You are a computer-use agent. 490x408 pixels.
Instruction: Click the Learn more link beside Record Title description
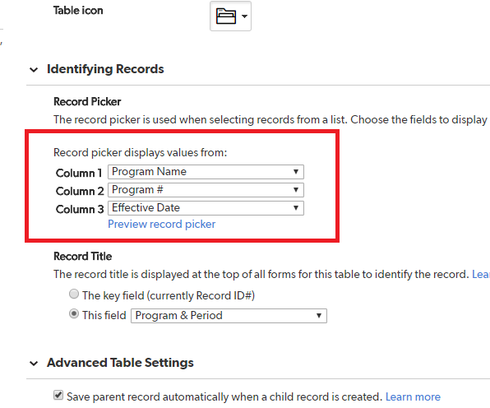(481, 274)
